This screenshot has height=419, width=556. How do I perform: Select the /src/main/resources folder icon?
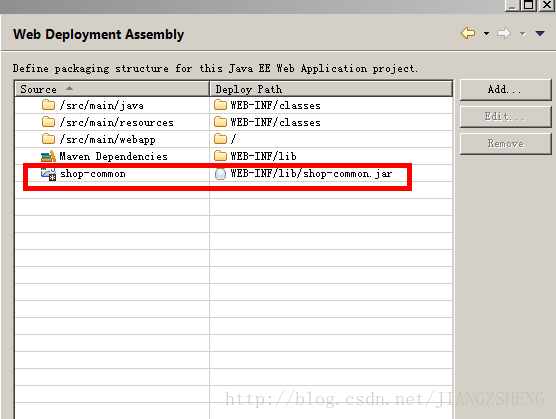pyautogui.click(x=48, y=122)
